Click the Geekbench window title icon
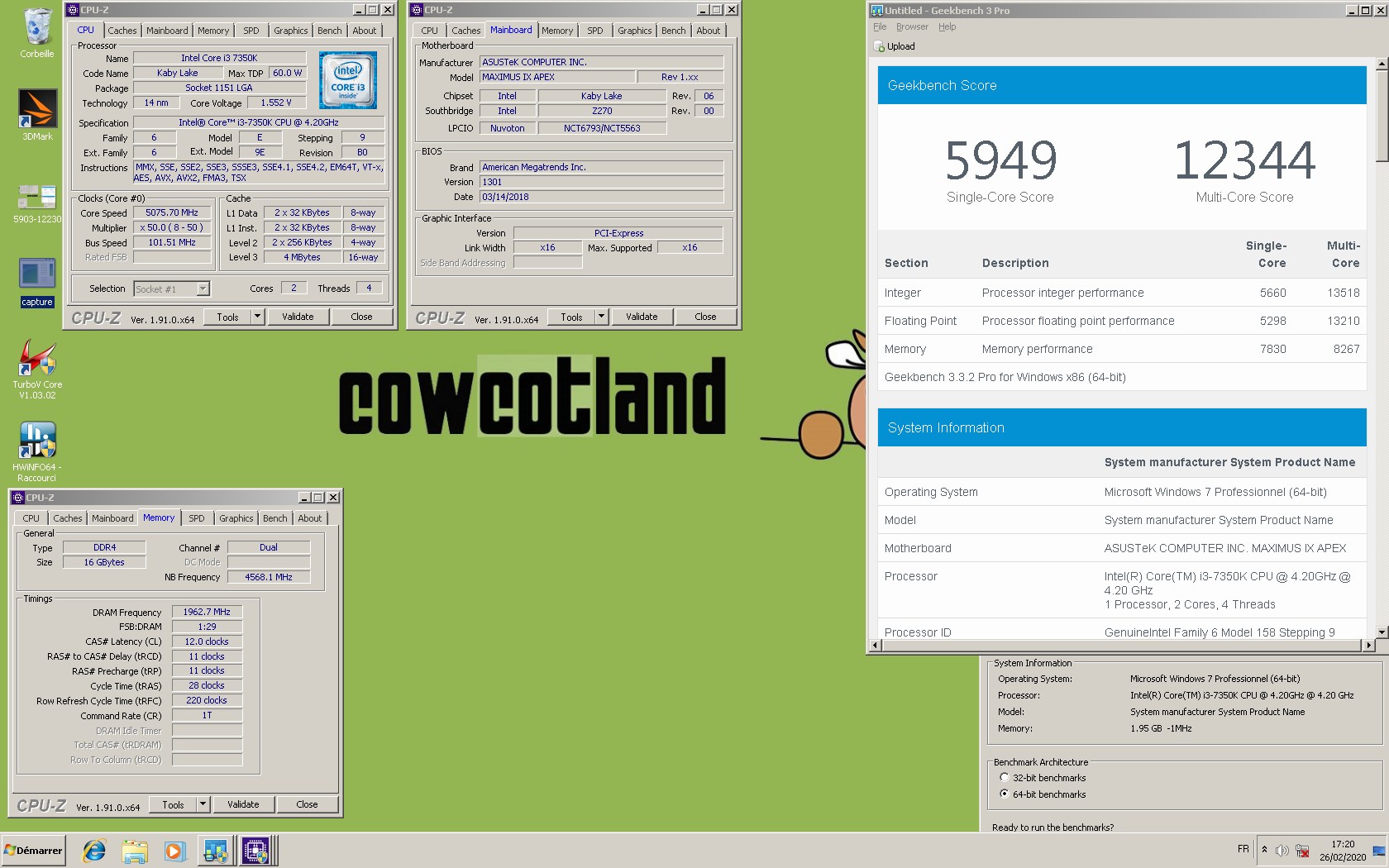 tap(877, 10)
